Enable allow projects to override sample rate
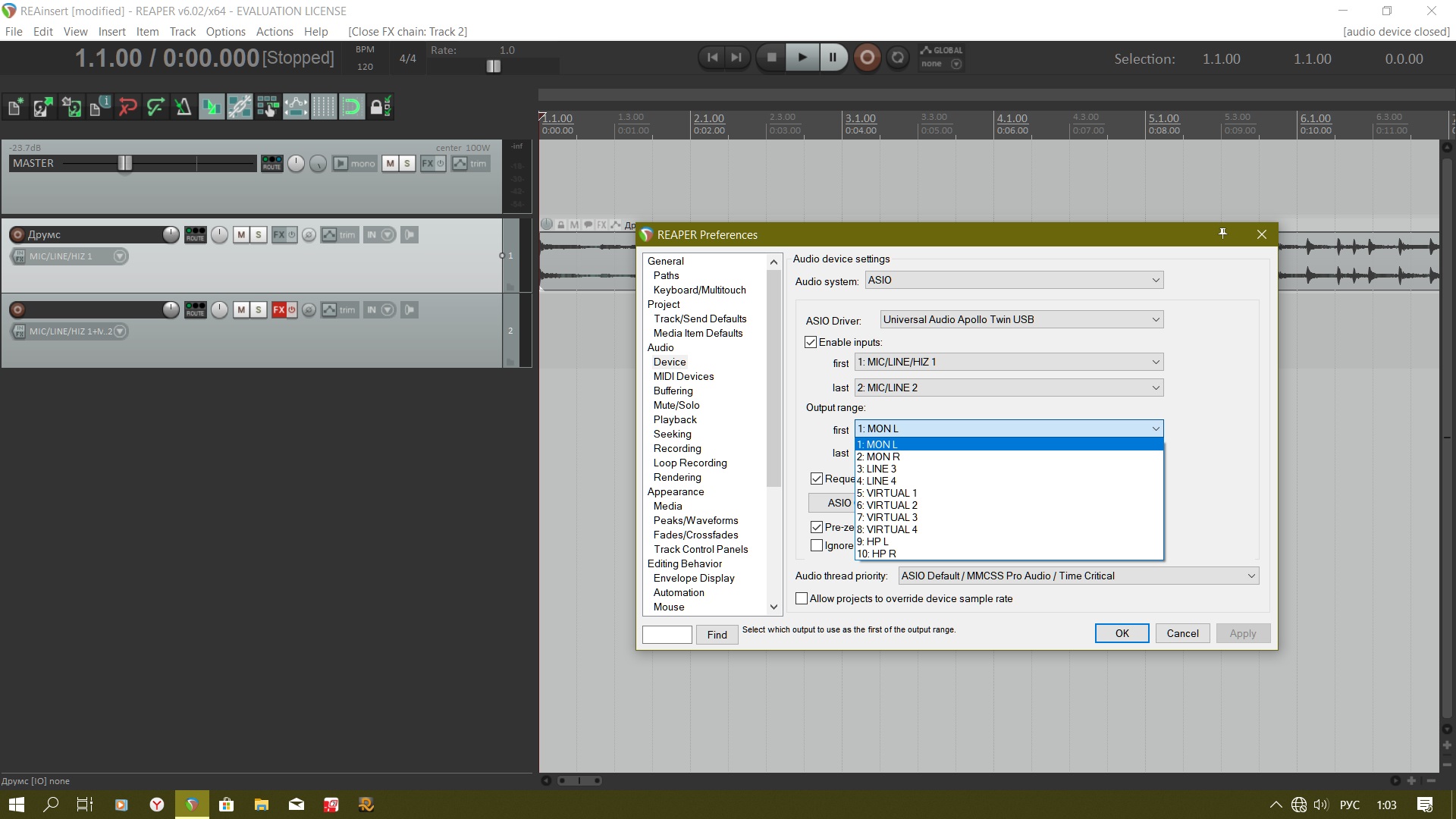The width and height of the screenshot is (1456, 819). tap(802, 598)
